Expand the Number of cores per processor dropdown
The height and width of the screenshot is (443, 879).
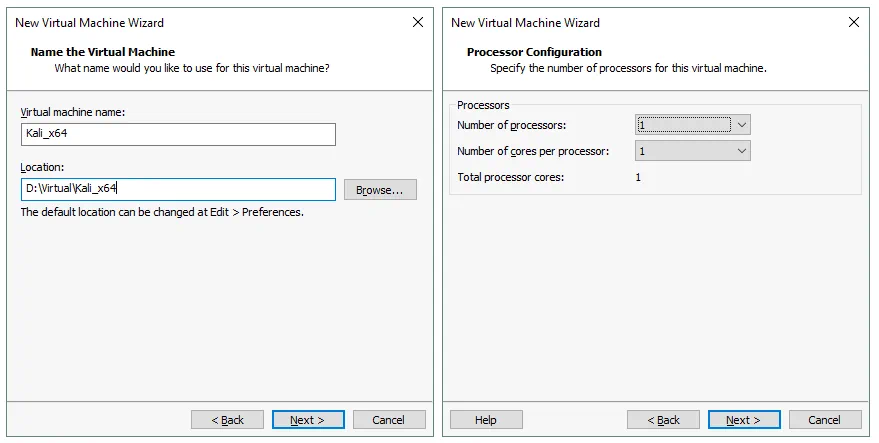(x=692, y=151)
